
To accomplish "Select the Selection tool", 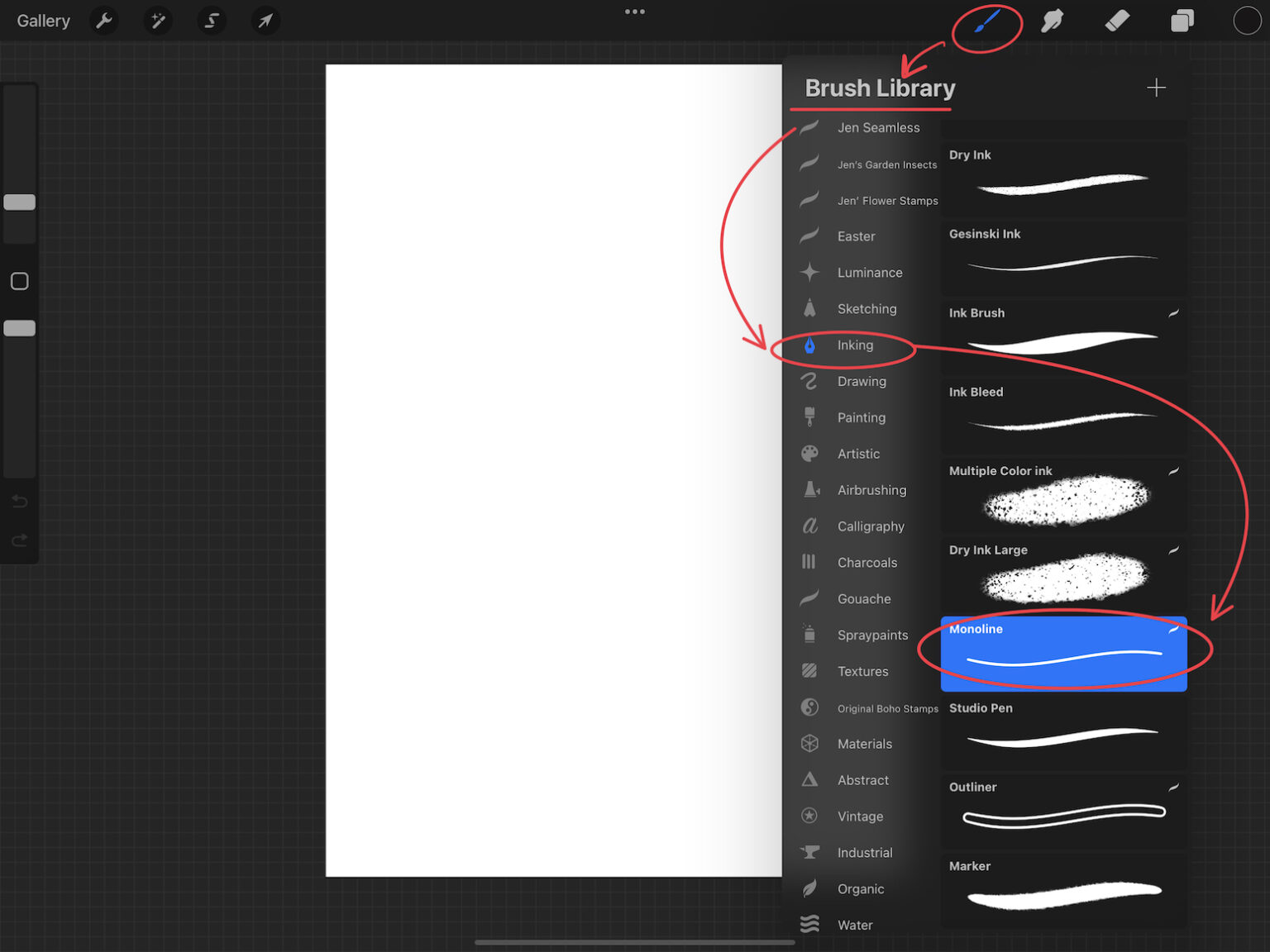I will 212,21.
